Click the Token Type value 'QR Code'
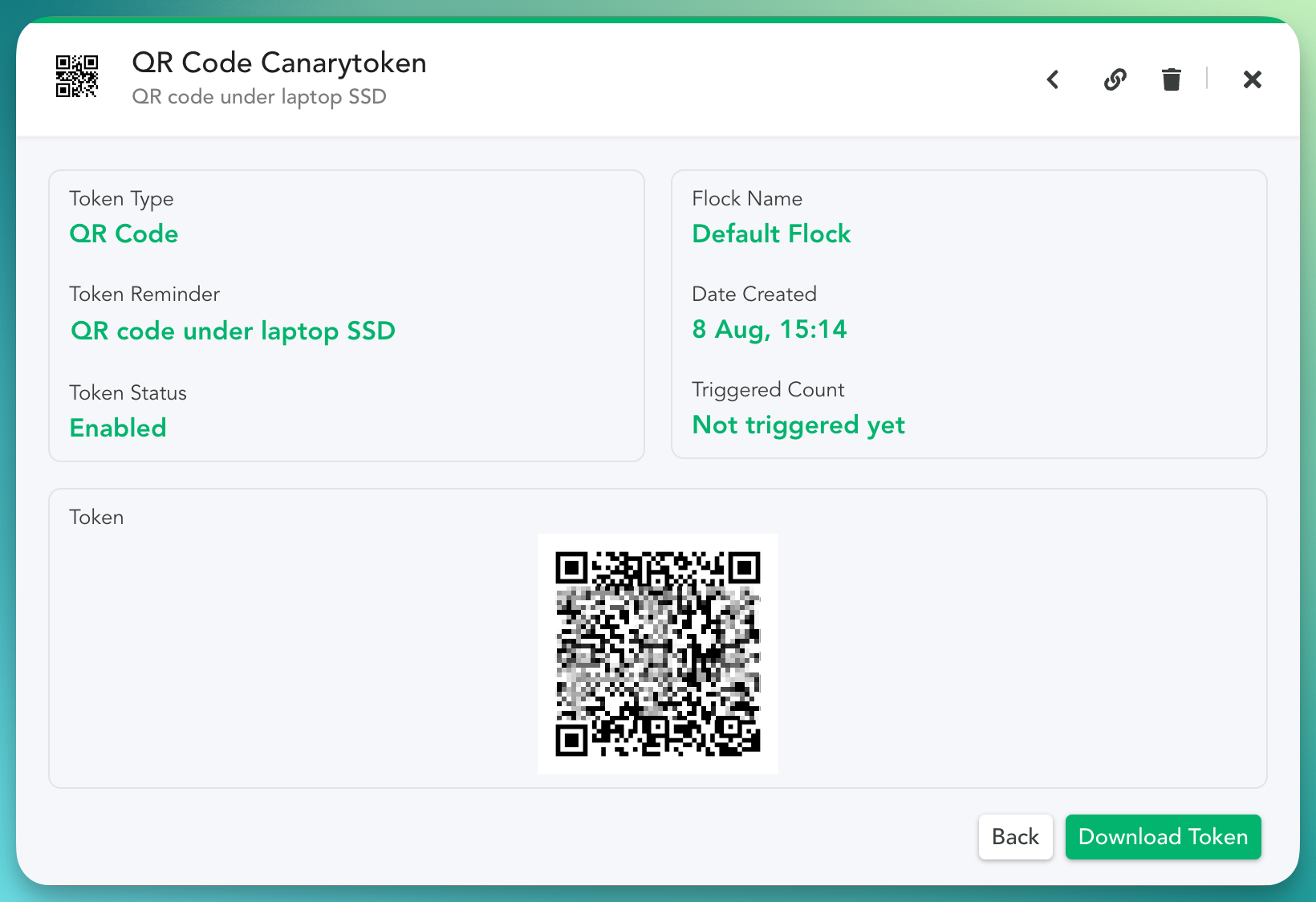The height and width of the screenshot is (902, 1316). (x=124, y=234)
